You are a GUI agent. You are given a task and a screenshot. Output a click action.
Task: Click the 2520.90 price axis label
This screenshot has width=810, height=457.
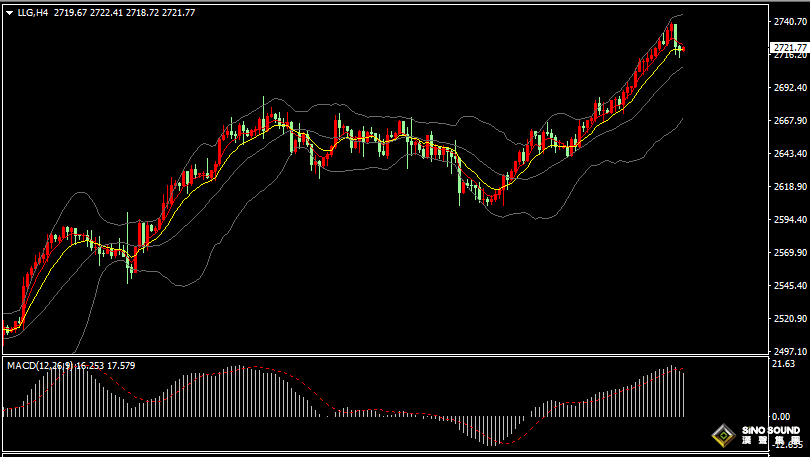[789, 319]
